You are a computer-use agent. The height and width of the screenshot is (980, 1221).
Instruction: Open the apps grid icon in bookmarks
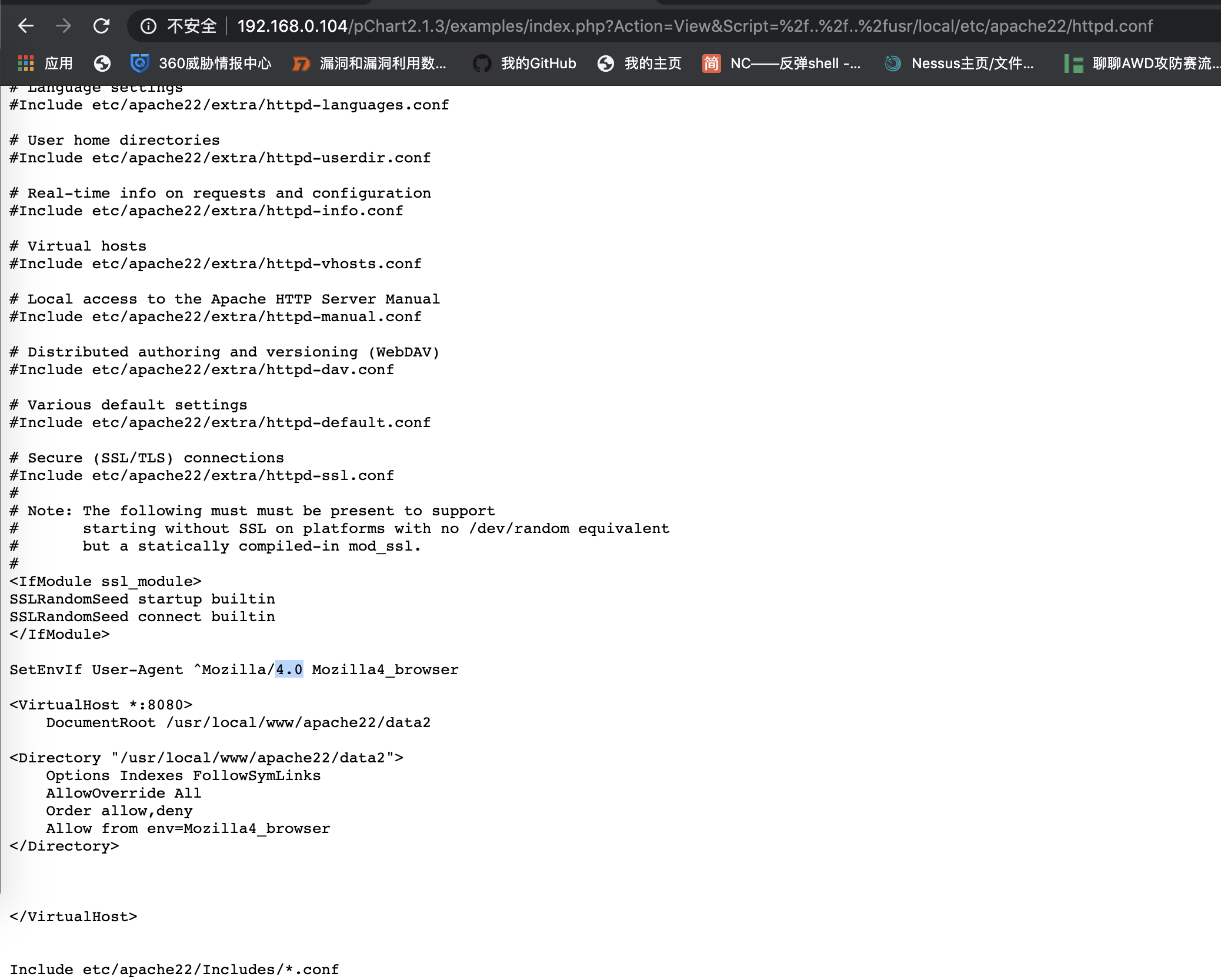point(26,64)
